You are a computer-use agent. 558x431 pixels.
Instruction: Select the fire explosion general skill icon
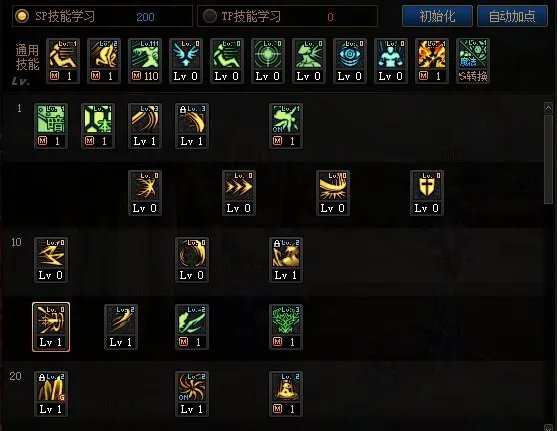point(432,61)
